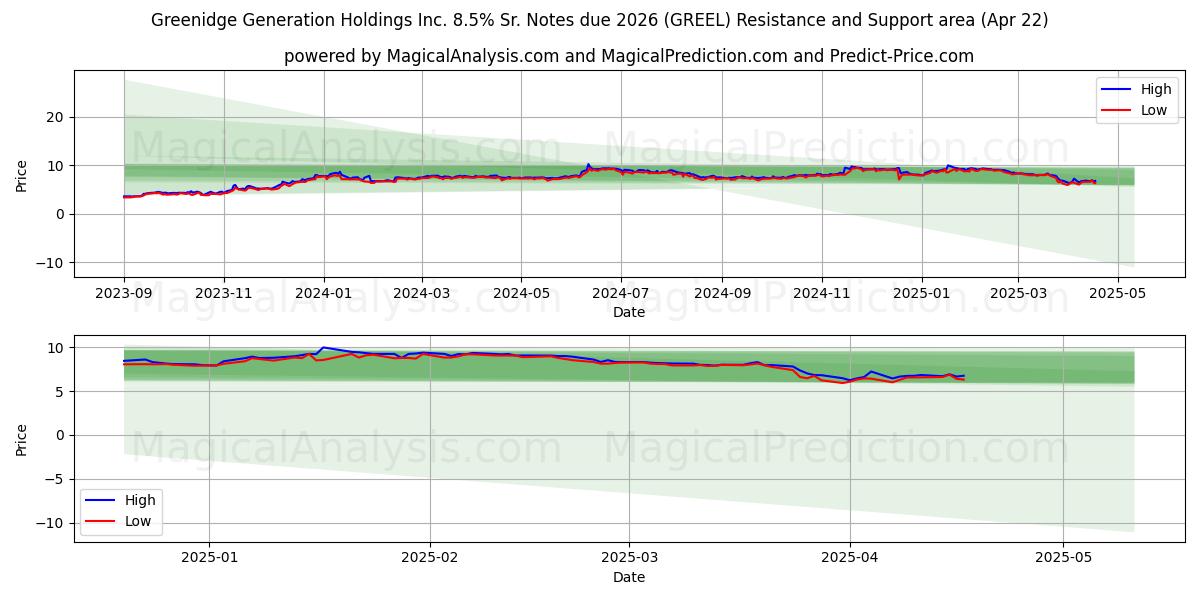Click the 2025-04 tick label in bottom chart
Viewport: 1200px width, 600px height.
(x=849, y=559)
